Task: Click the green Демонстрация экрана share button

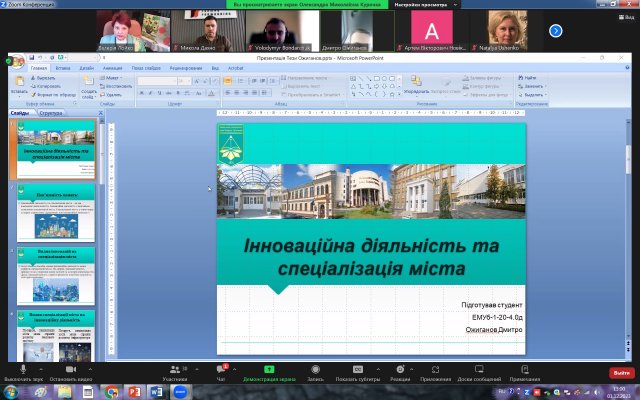Action: pos(269,370)
